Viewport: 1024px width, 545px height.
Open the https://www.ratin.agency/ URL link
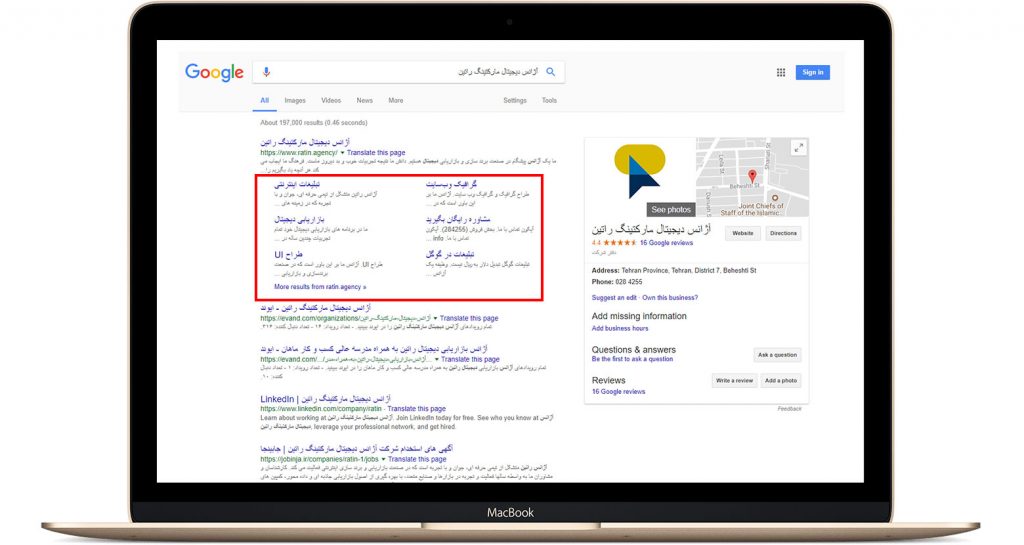click(x=298, y=153)
